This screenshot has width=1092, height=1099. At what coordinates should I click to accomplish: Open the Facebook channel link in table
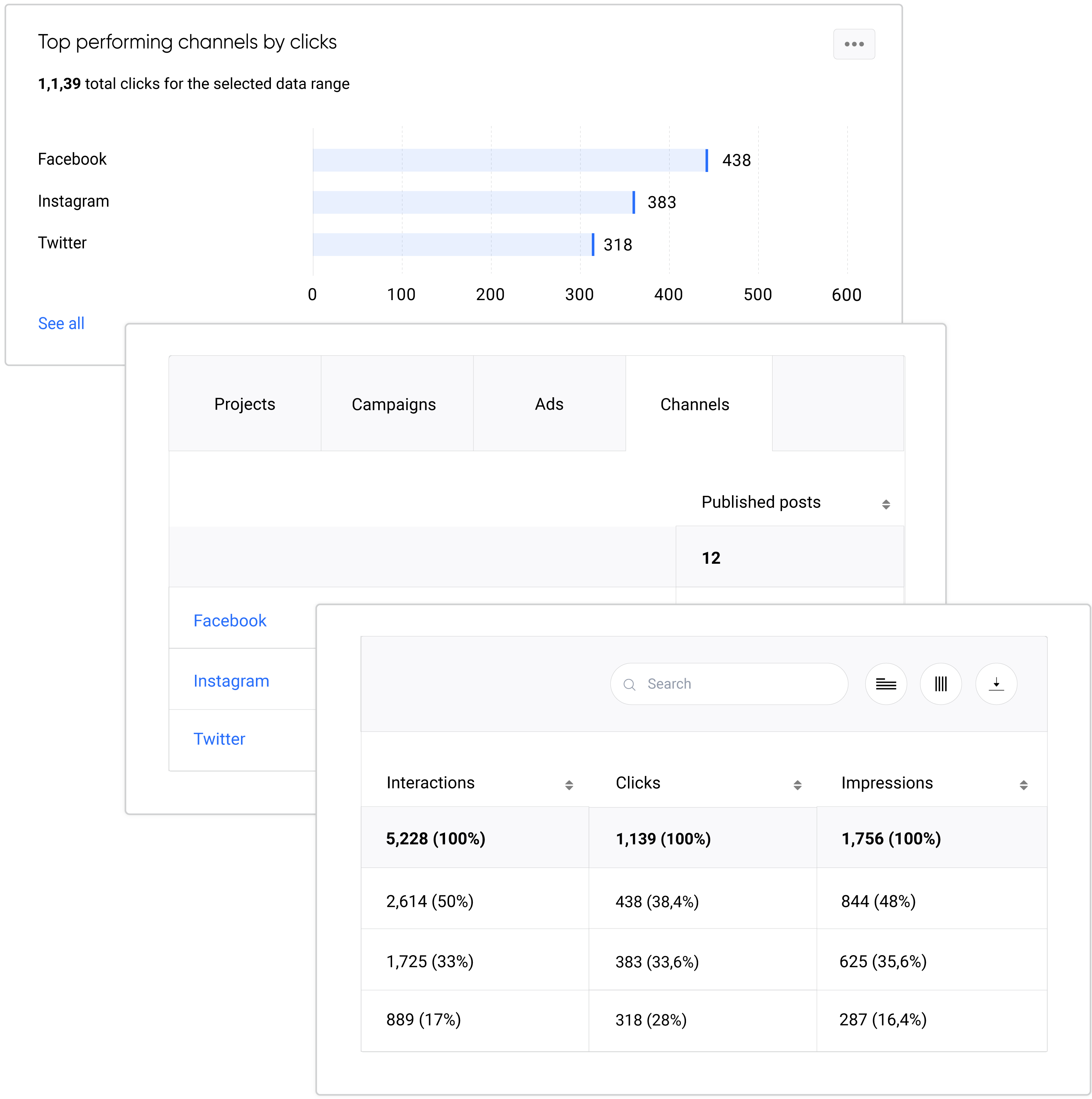point(230,620)
